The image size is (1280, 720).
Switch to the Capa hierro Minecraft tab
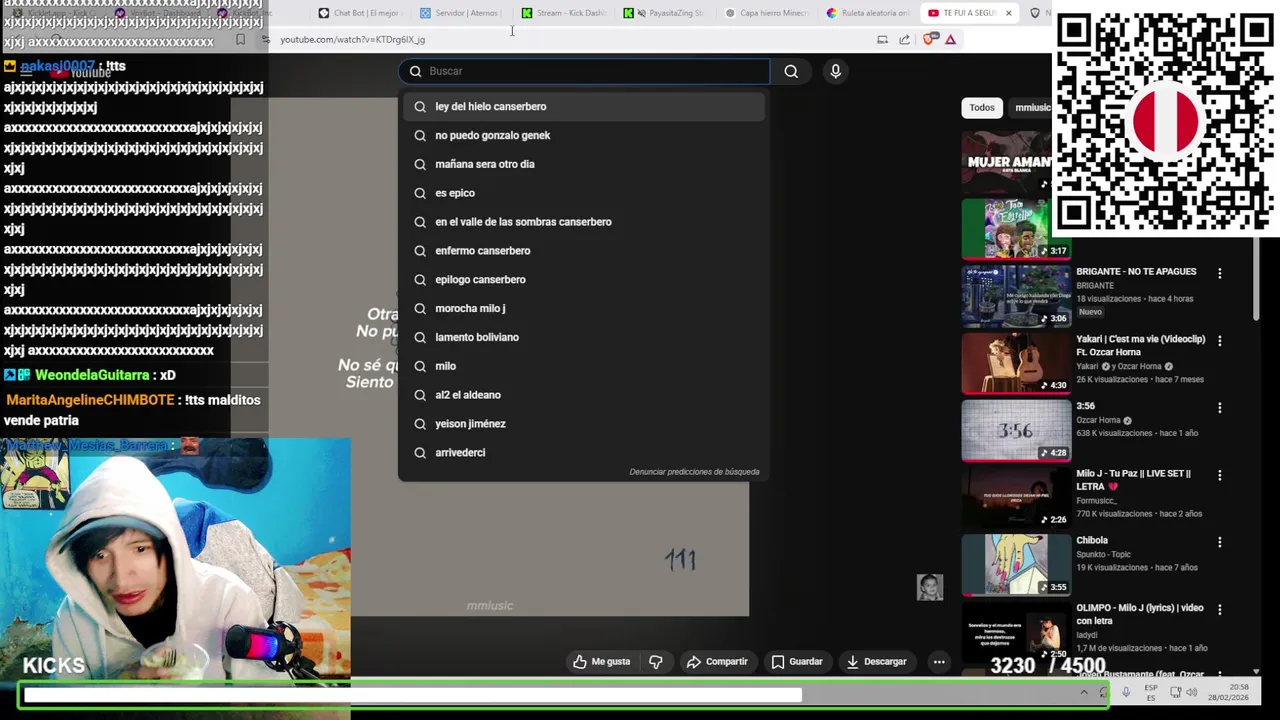coord(766,13)
